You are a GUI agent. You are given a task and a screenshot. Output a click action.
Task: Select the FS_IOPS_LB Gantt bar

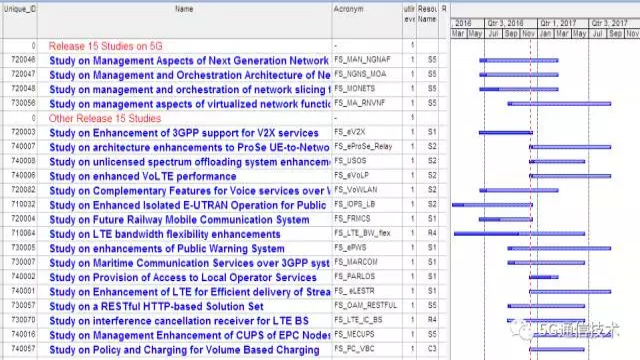[492, 205]
